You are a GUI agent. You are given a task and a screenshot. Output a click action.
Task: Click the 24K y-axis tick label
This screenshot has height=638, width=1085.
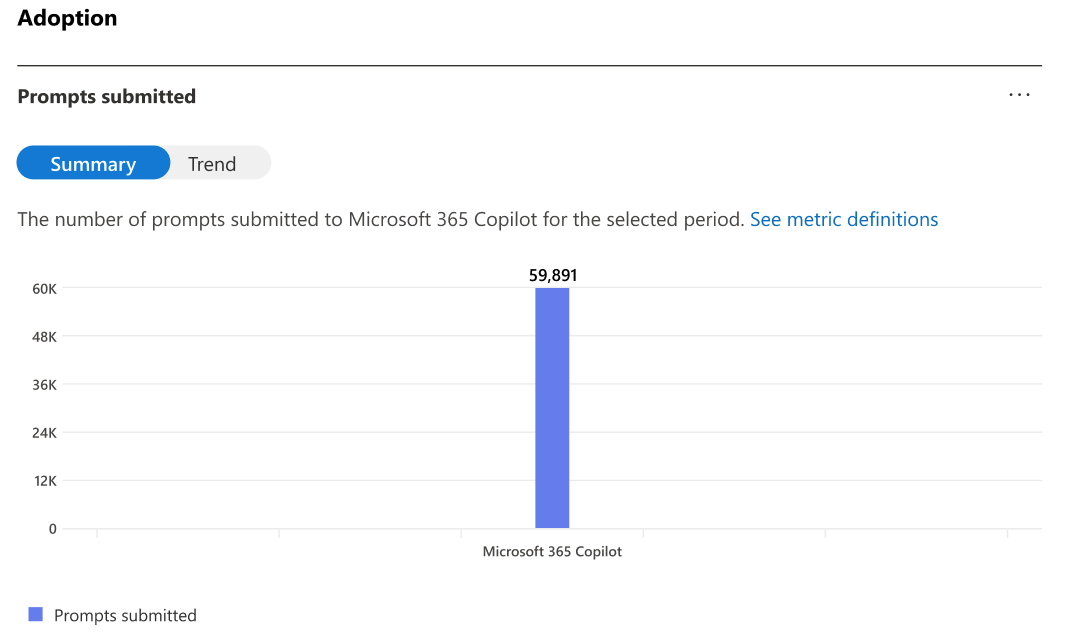point(45,433)
